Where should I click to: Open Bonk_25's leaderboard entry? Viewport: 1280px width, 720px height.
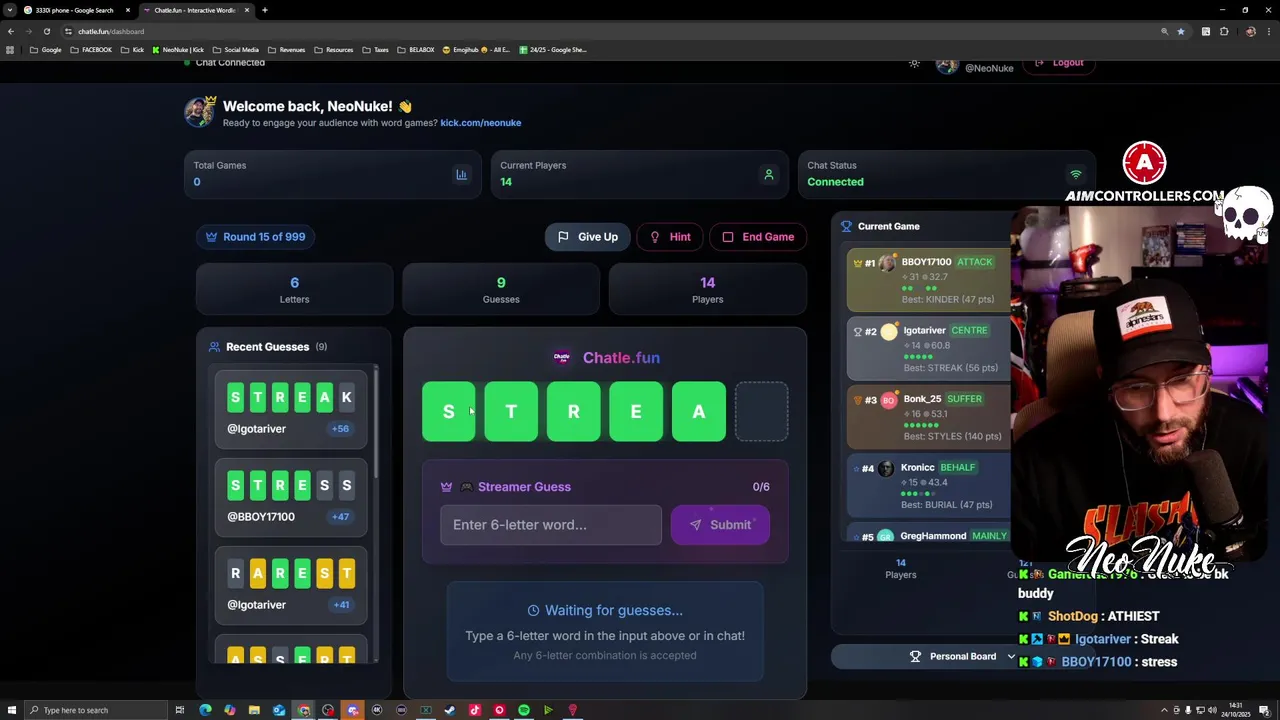(929, 417)
